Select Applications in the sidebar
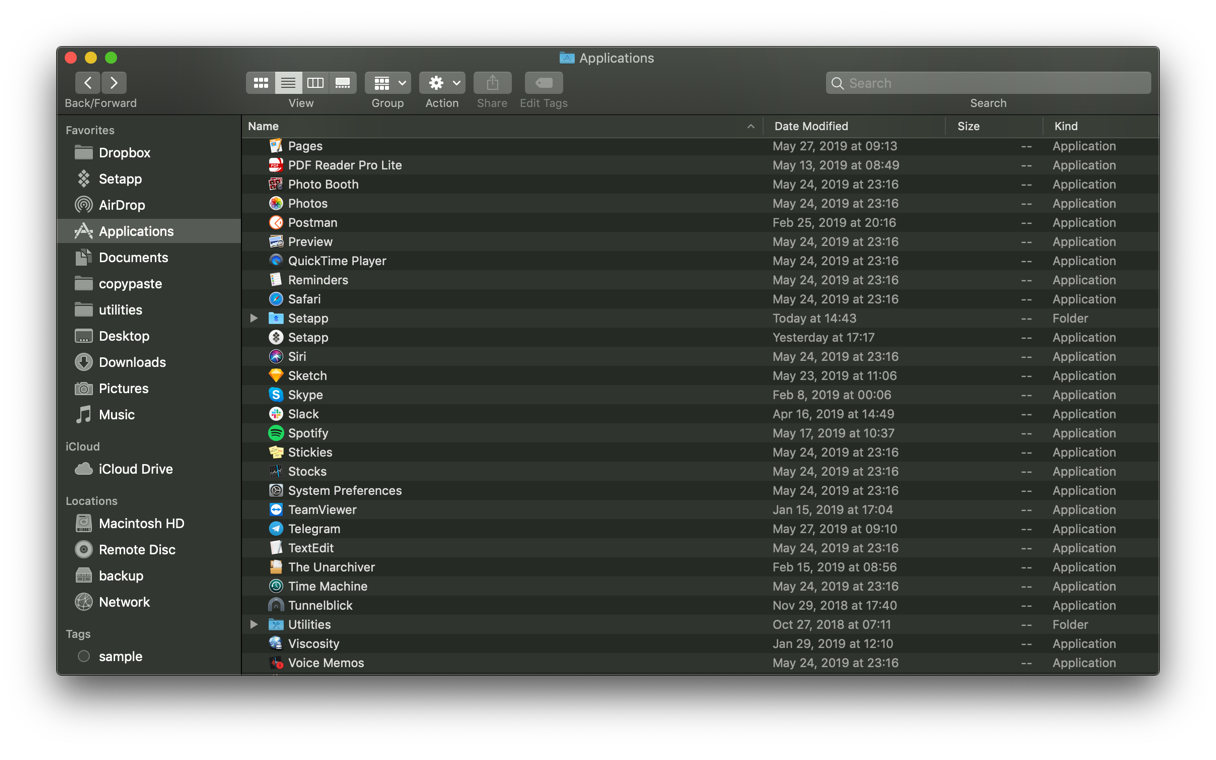This screenshot has height=760, width=1216. pos(149,231)
